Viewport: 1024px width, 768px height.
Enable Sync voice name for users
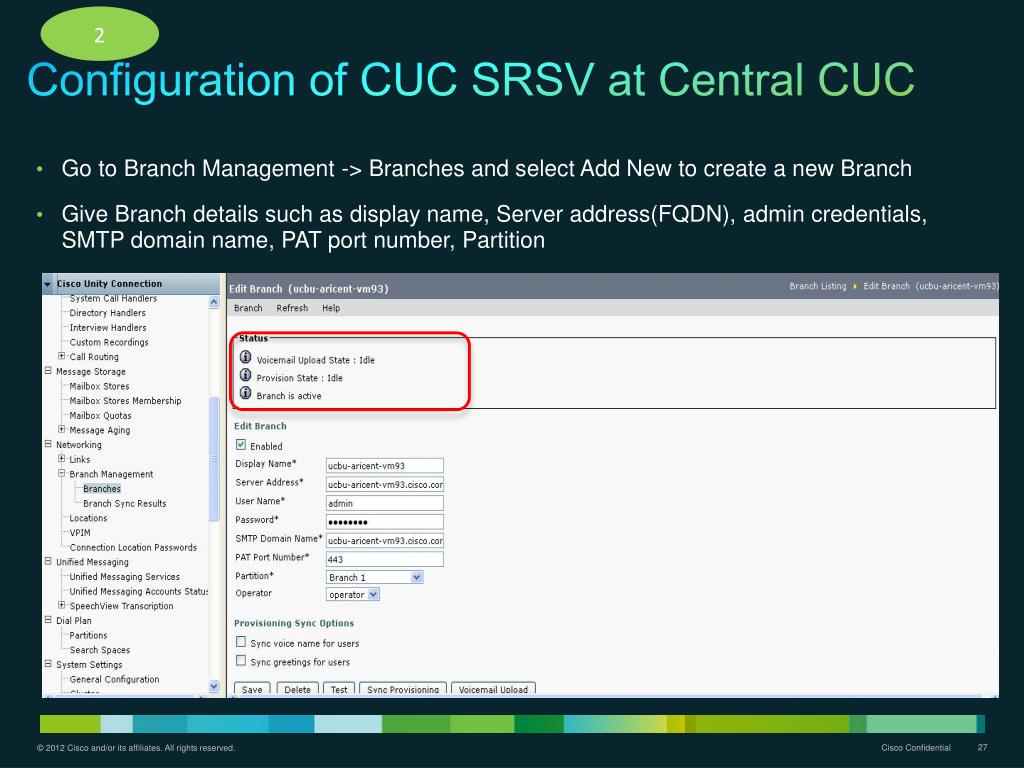pos(241,642)
